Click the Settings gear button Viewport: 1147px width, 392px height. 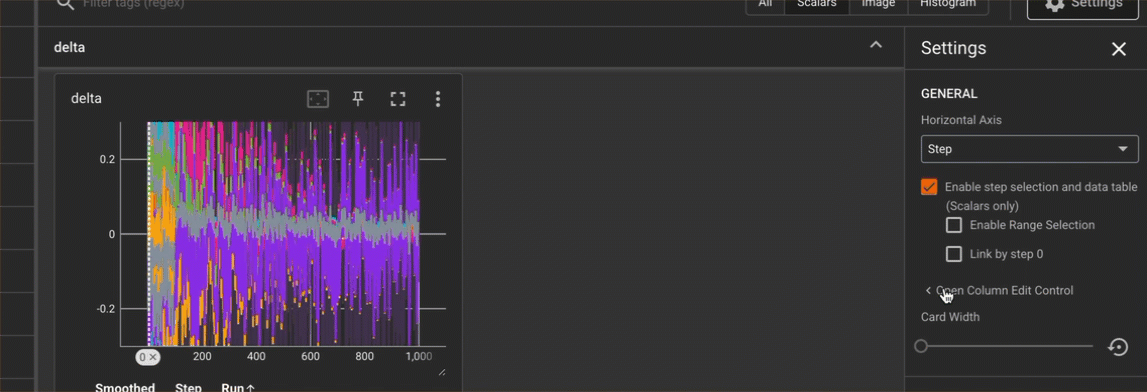1083,4
